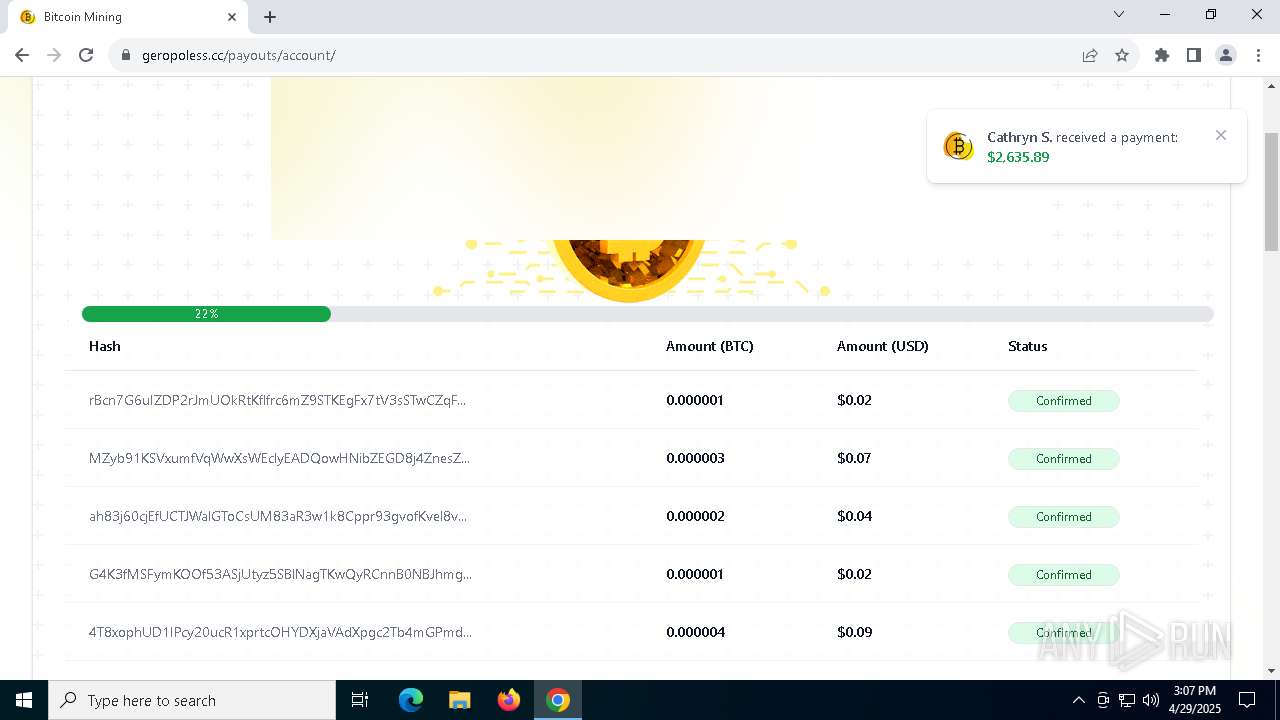This screenshot has height=720, width=1280.
Task: Go forward to the next page
Action: click(54, 55)
